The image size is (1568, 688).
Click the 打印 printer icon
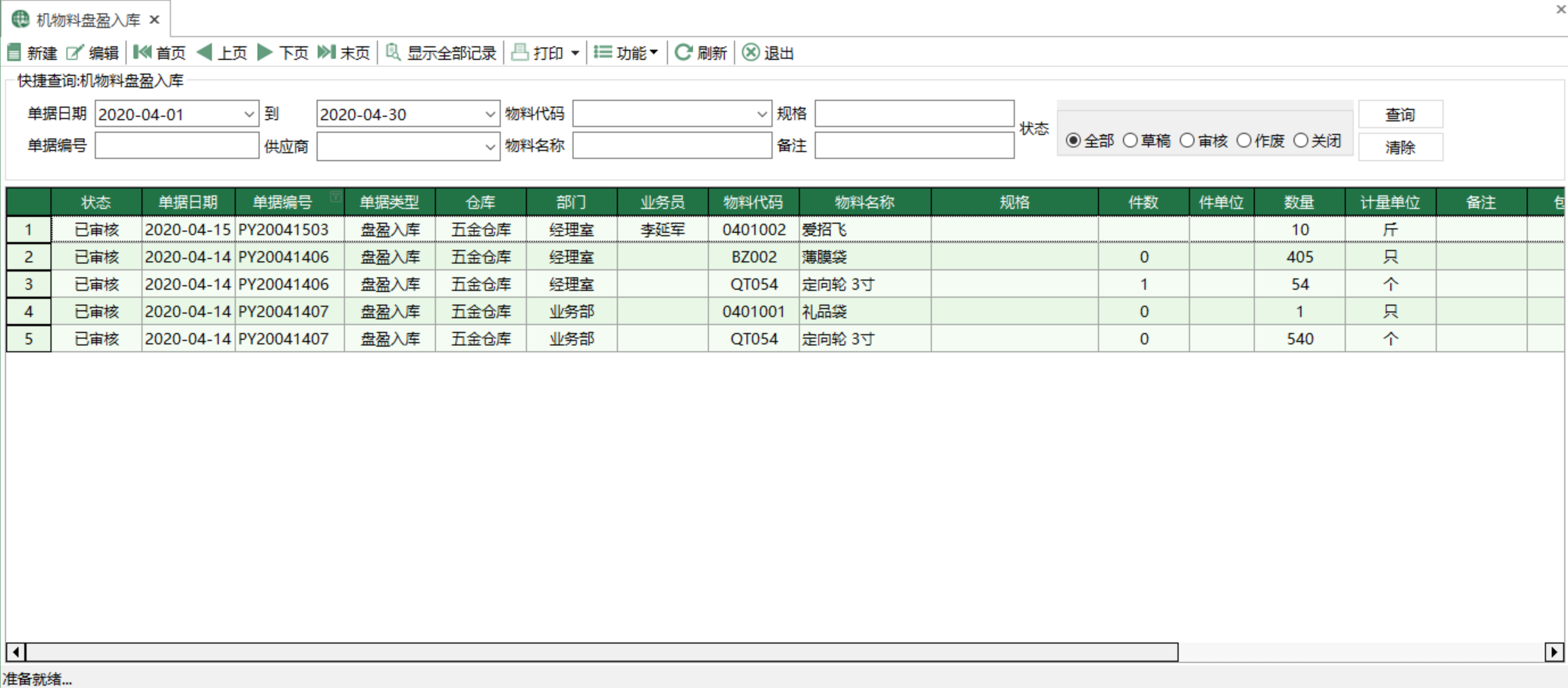(x=519, y=52)
